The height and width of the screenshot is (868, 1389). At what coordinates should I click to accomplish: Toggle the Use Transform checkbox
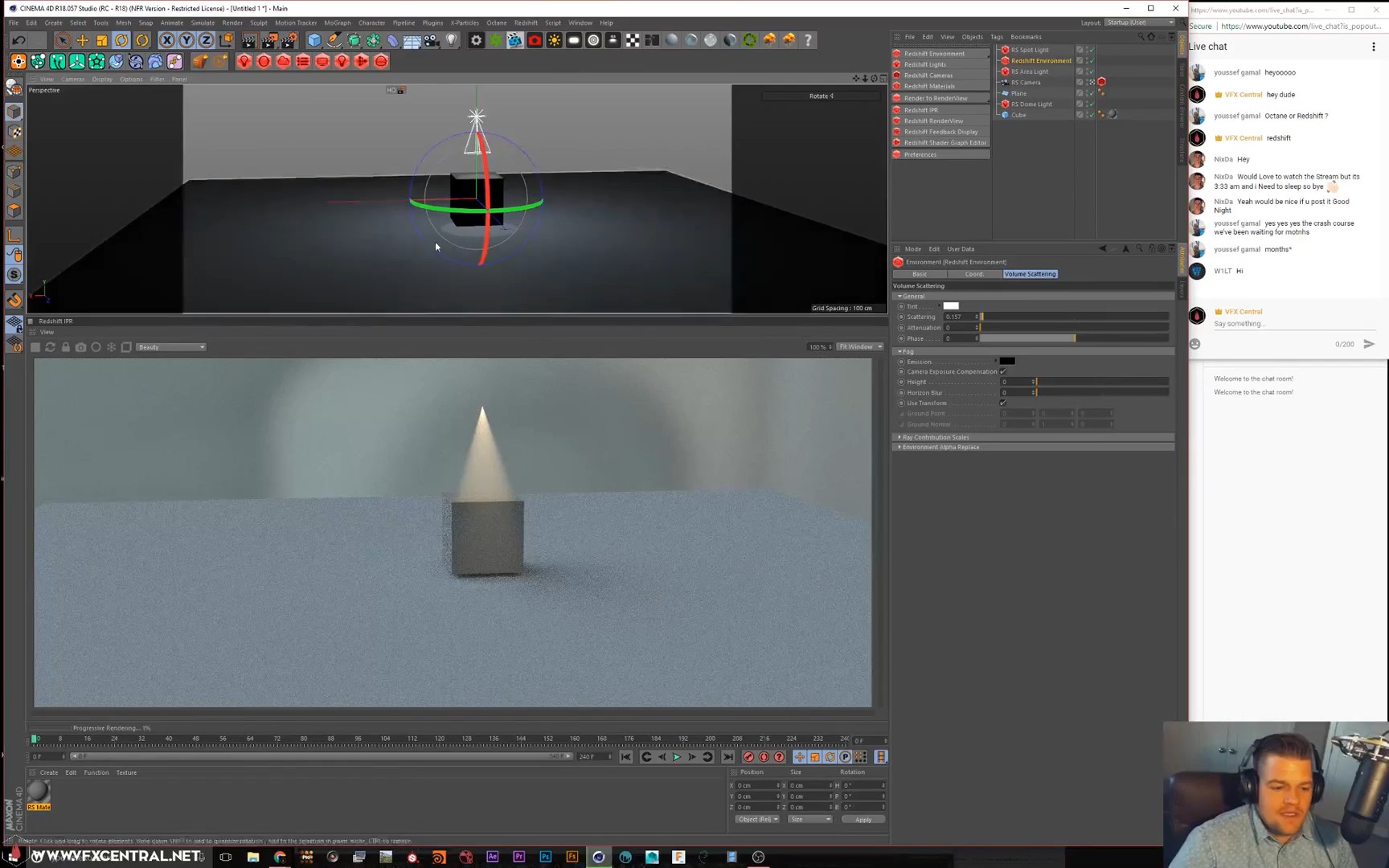click(x=1002, y=403)
